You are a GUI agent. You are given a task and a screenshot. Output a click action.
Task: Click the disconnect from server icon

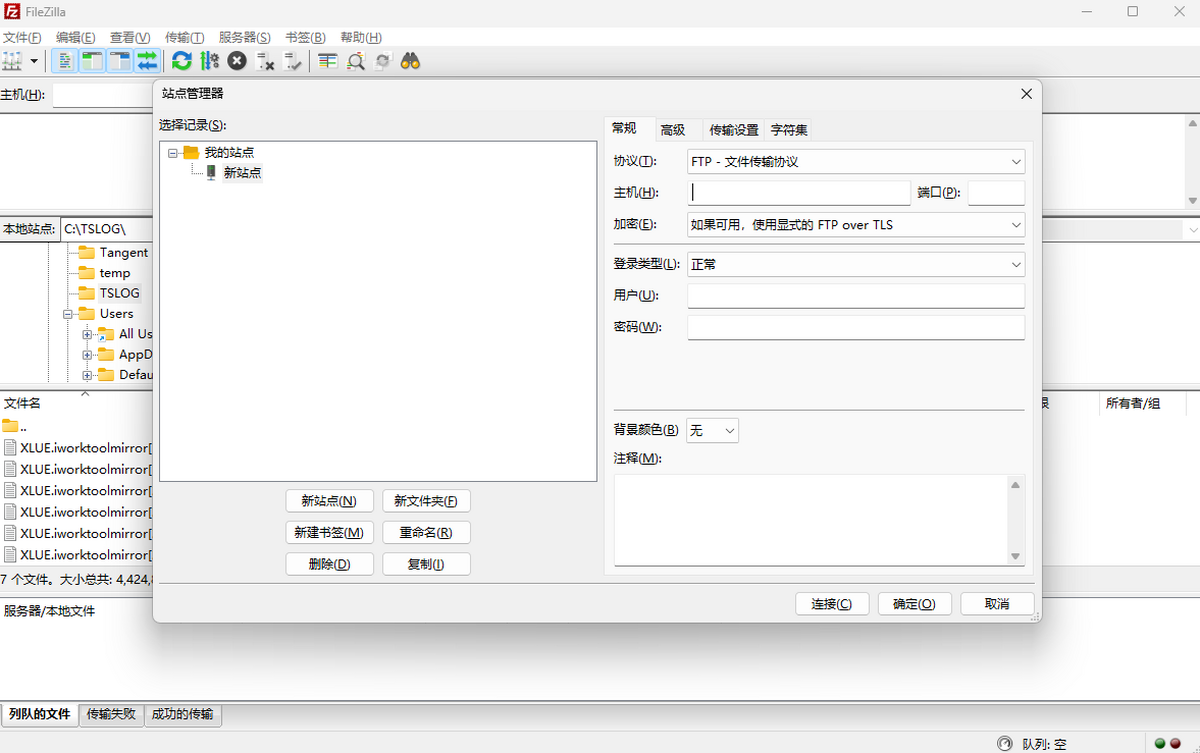pos(265,61)
